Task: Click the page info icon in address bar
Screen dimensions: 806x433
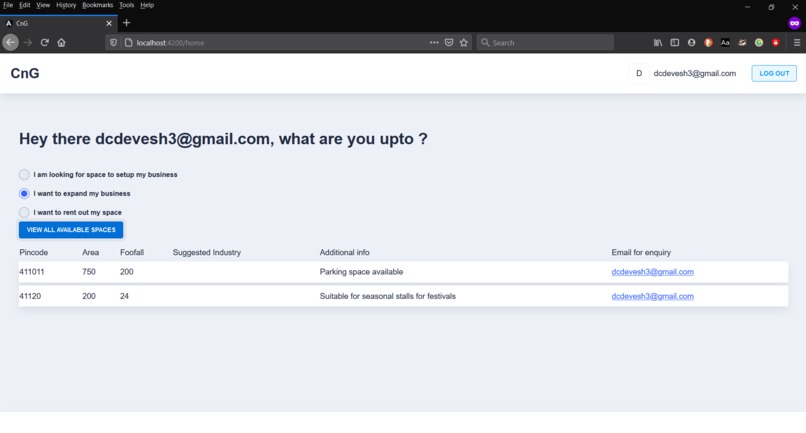Action: [129, 43]
